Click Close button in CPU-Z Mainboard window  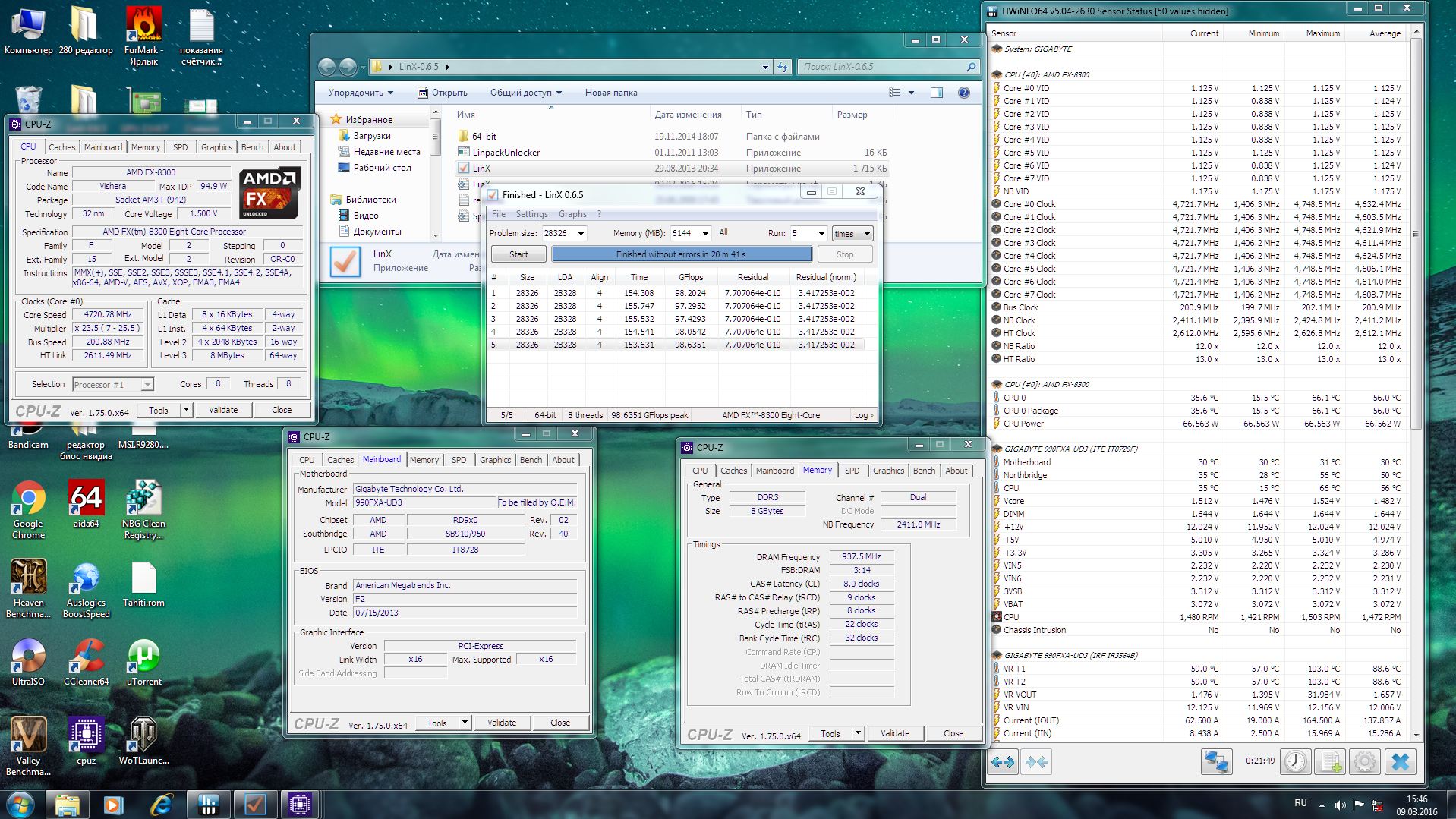tap(560, 723)
